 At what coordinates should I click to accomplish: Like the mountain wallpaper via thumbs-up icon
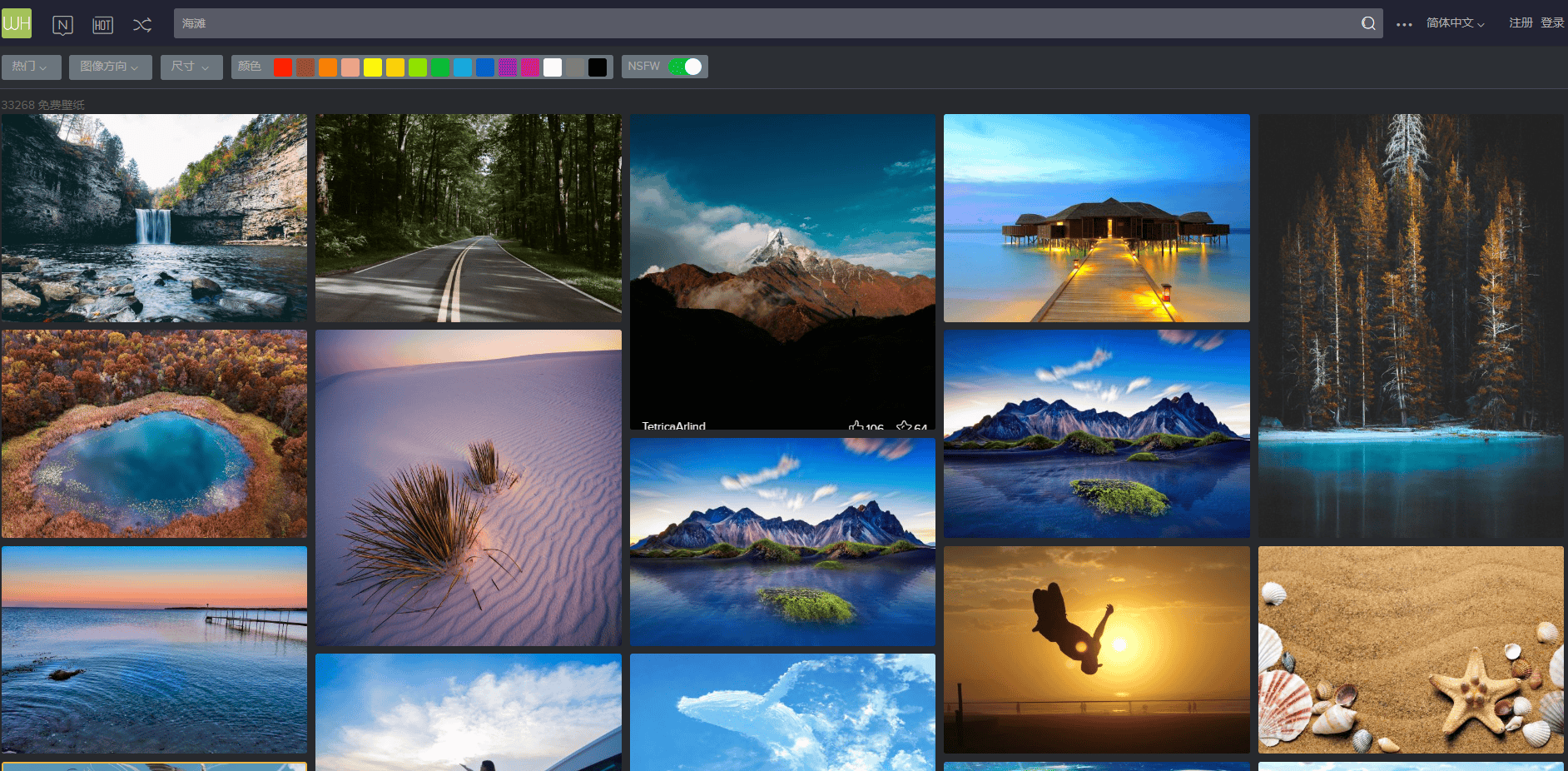[856, 426]
